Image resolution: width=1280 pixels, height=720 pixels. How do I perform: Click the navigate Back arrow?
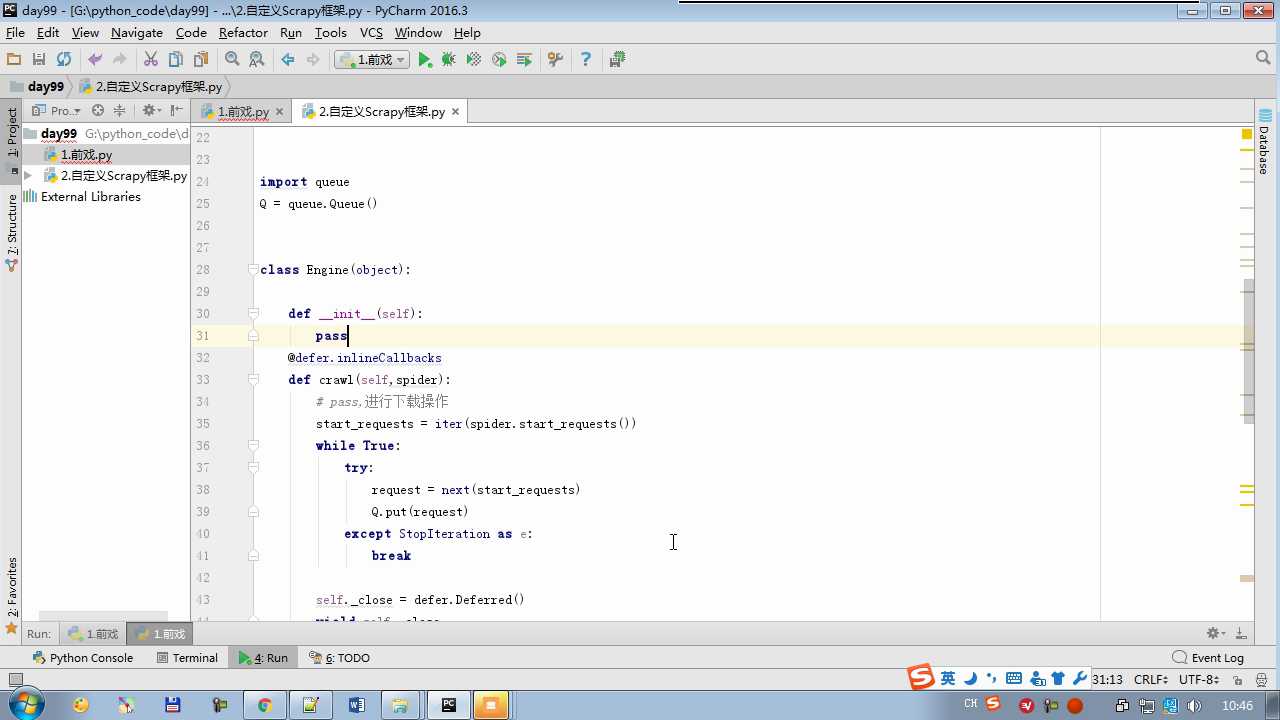point(288,60)
